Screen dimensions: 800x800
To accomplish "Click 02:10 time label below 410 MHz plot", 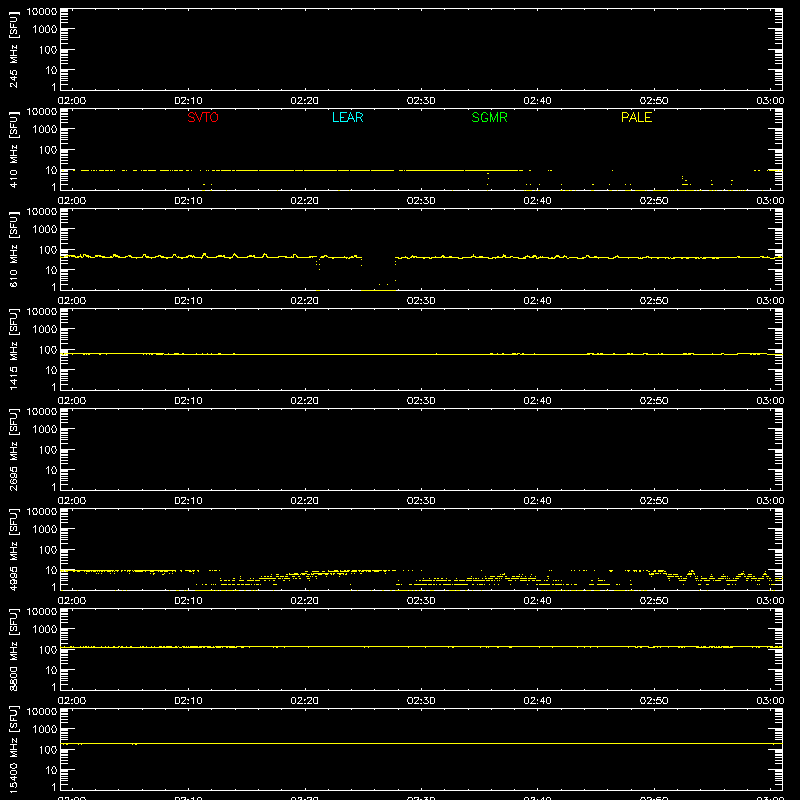I will coord(188,201).
